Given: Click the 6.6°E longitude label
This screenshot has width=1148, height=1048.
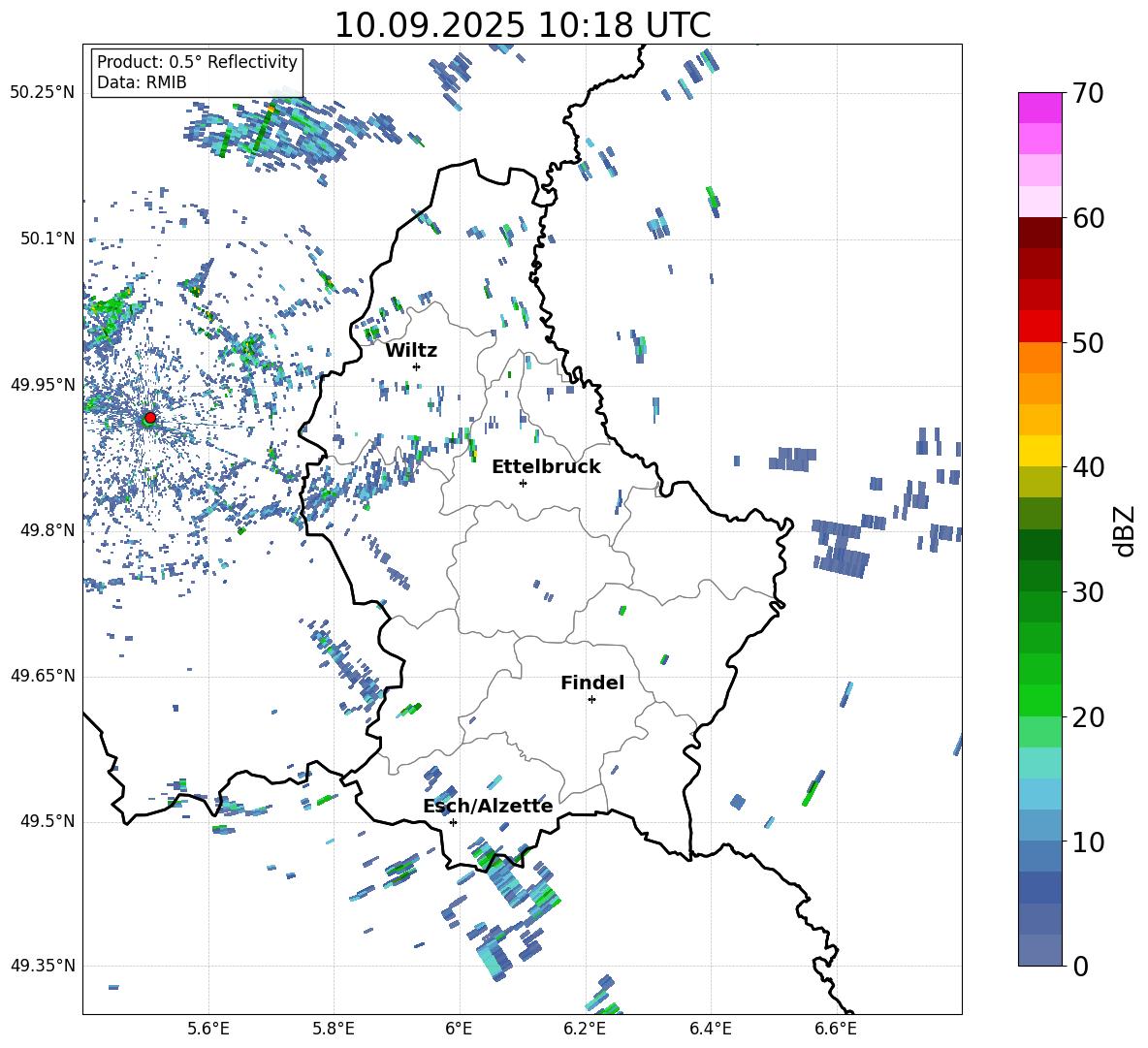Looking at the screenshot, I should point(836,1029).
